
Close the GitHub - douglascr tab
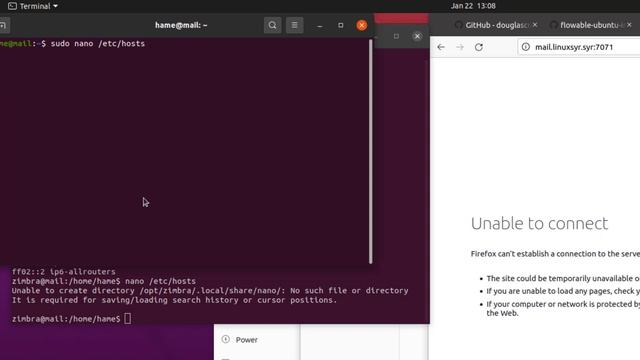(535, 25)
